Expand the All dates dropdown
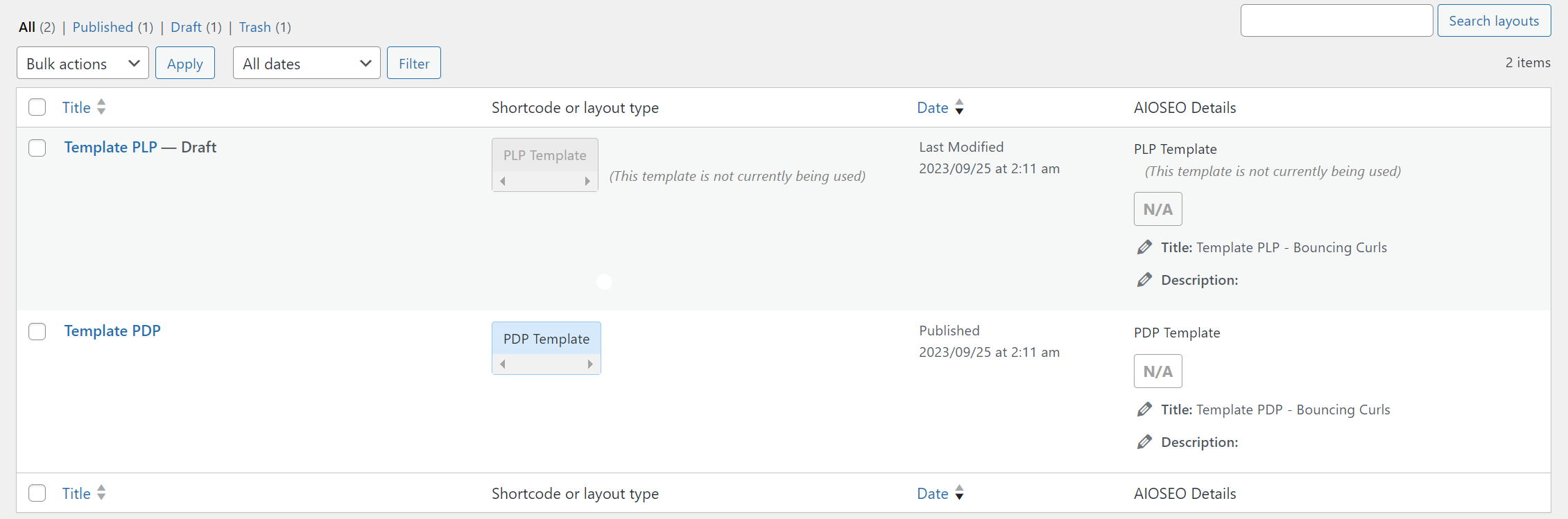 click(x=307, y=63)
